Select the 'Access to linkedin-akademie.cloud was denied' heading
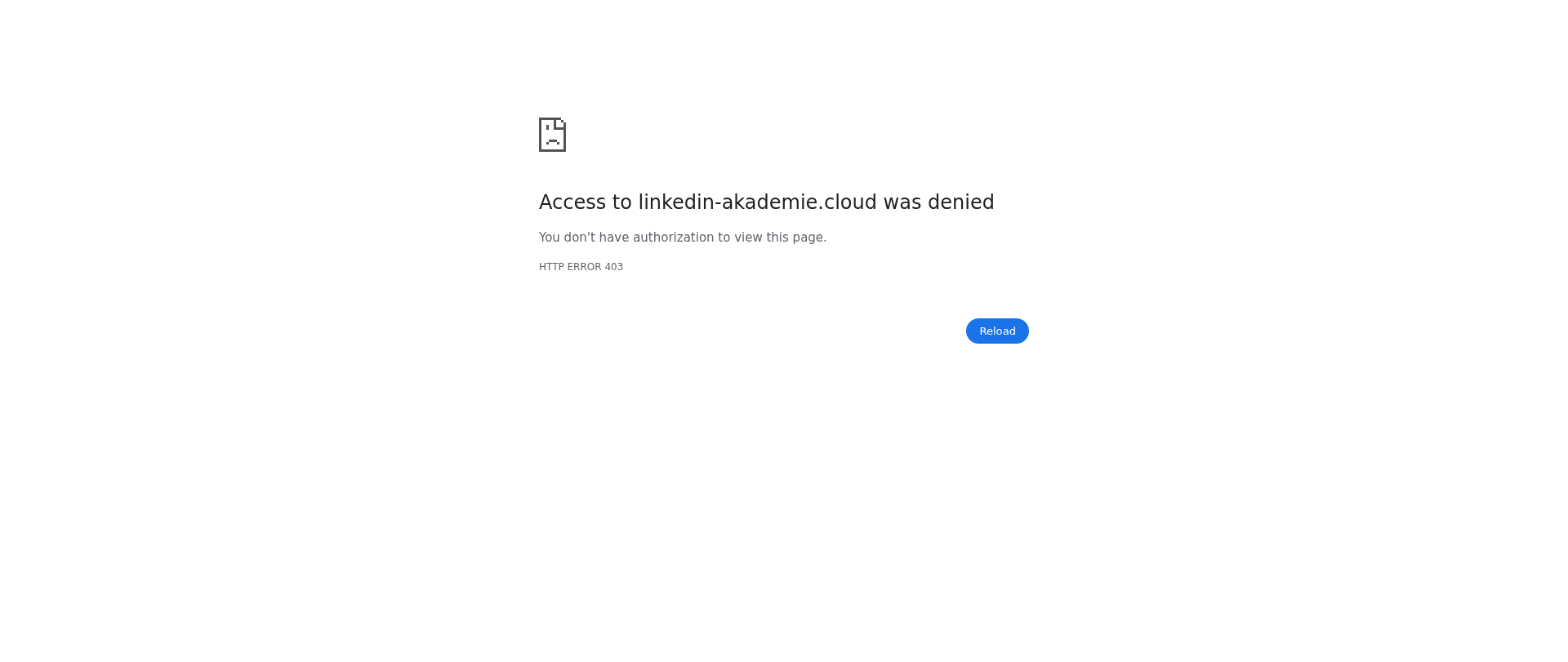The height and width of the screenshot is (662, 1568). pyautogui.click(x=767, y=202)
